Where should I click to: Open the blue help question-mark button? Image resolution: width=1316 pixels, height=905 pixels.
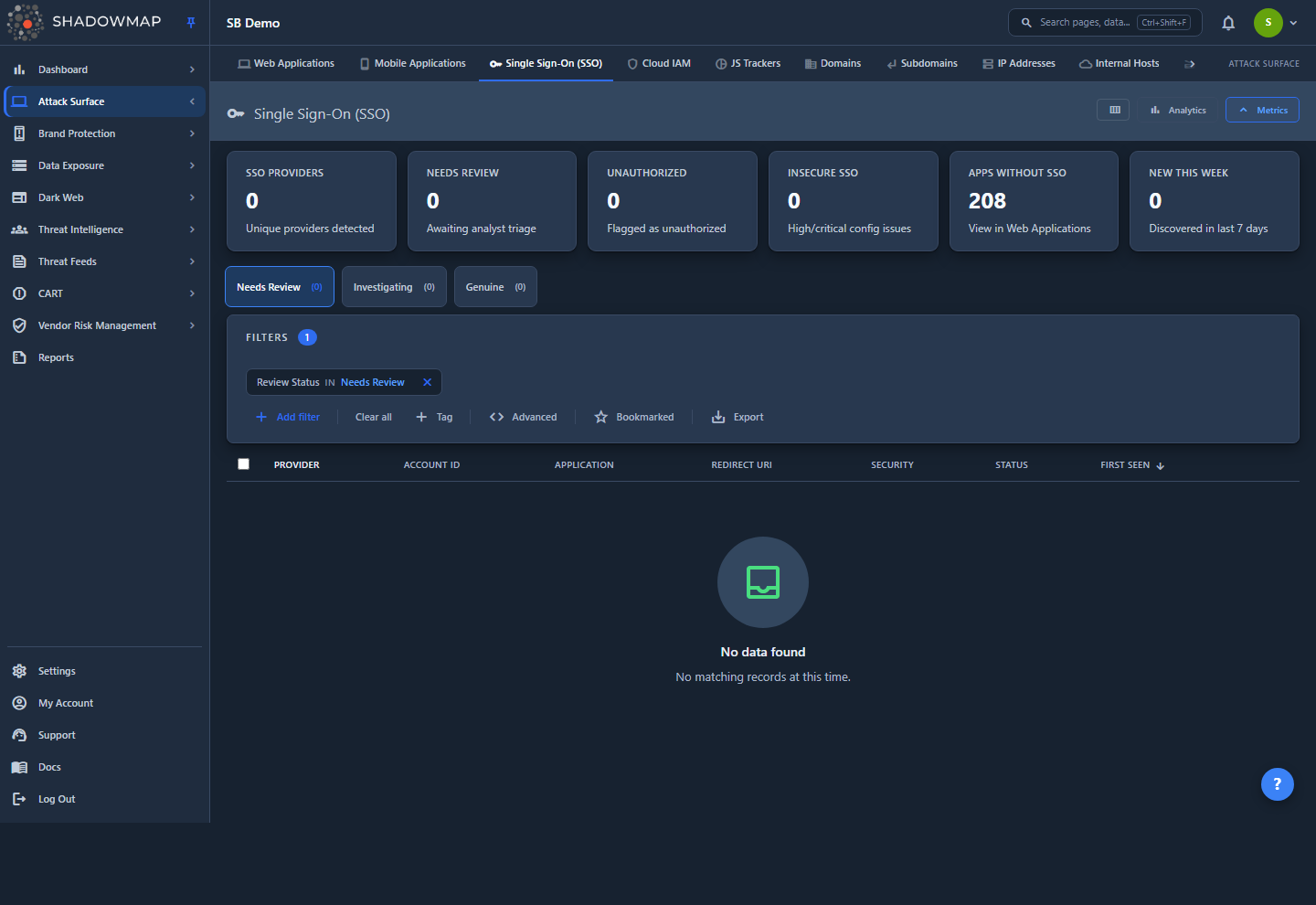[x=1277, y=783]
